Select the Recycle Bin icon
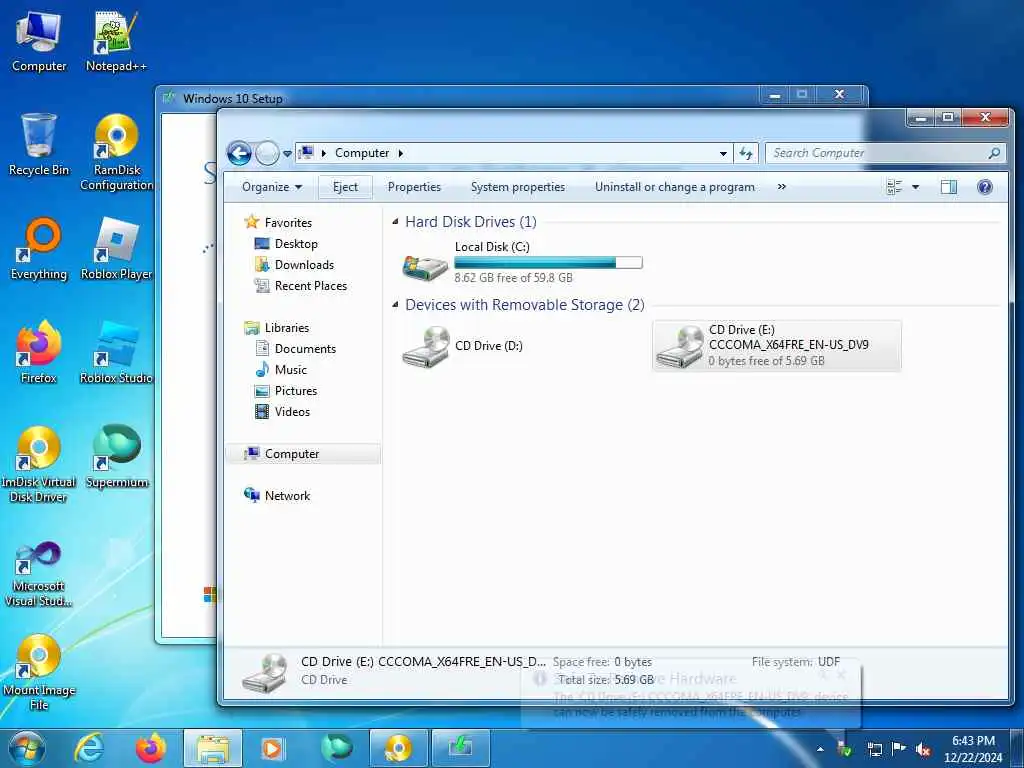1024x768 pixels. tap(39, 145)
